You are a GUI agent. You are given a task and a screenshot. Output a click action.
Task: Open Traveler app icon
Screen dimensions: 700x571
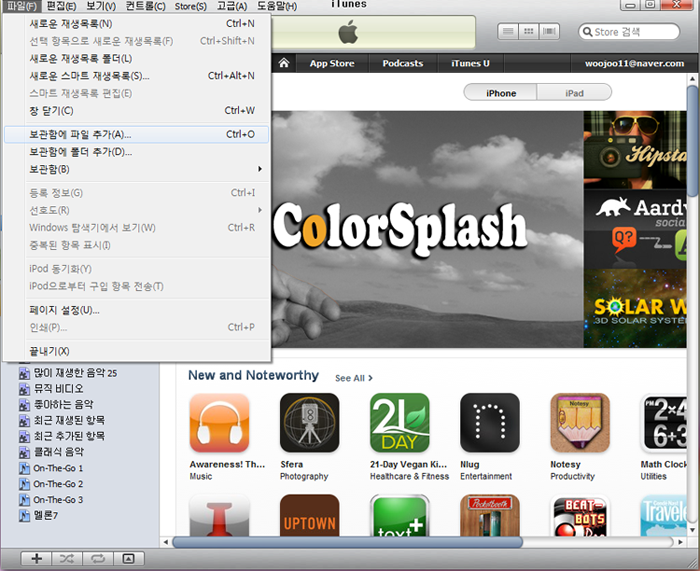tap(664, 515)
